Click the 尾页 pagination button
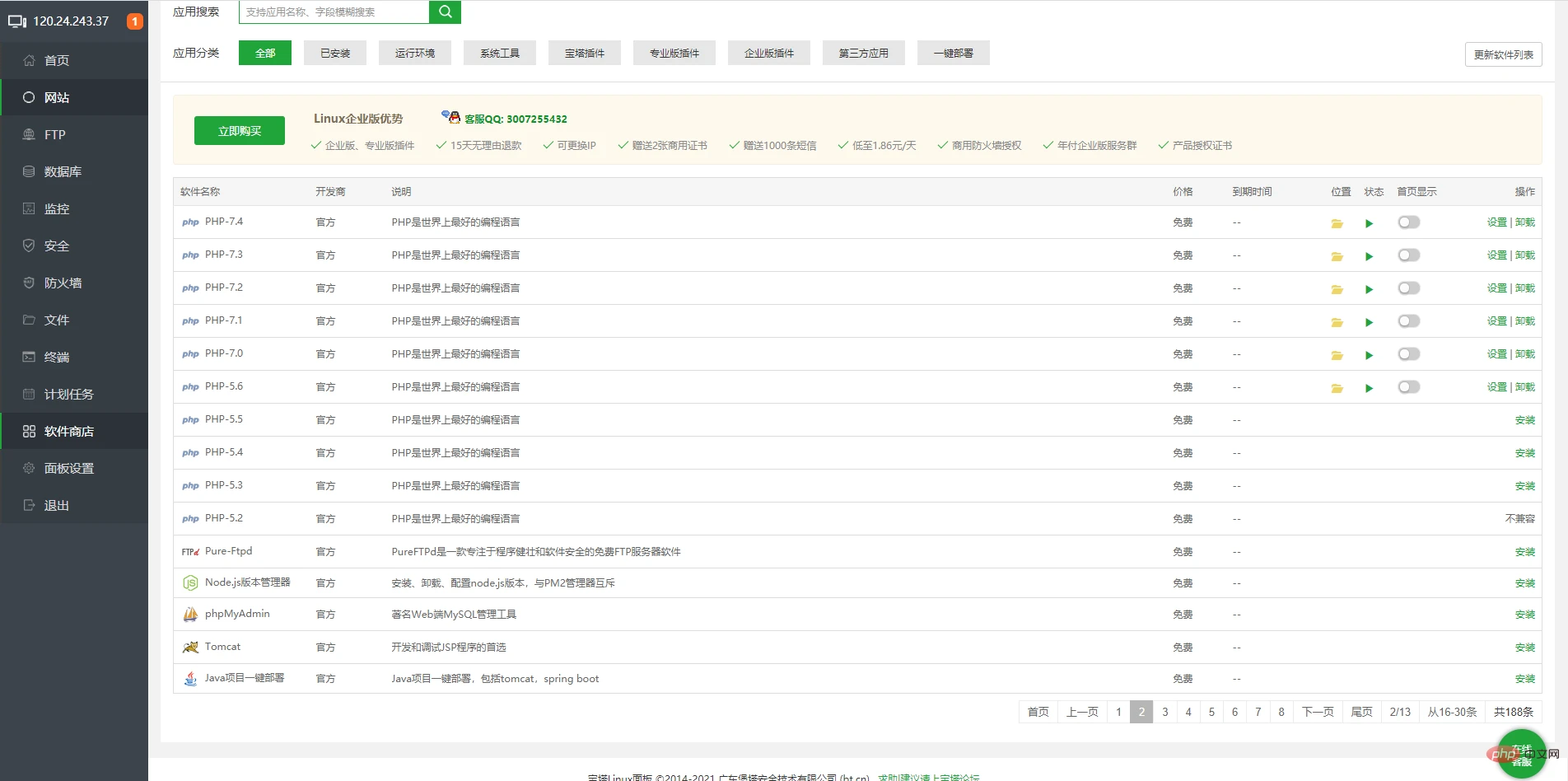 1362,712
